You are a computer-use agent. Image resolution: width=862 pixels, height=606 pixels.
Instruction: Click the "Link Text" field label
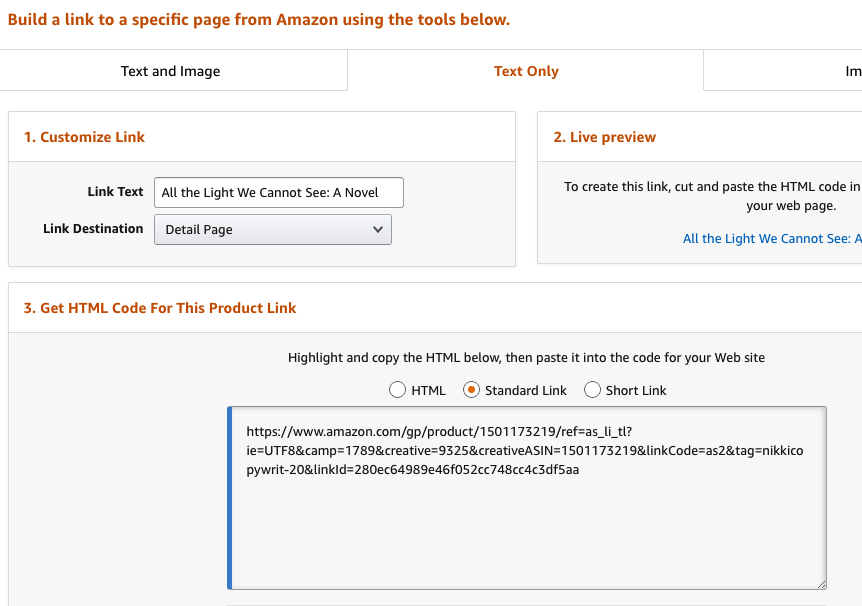coord(116,191)
